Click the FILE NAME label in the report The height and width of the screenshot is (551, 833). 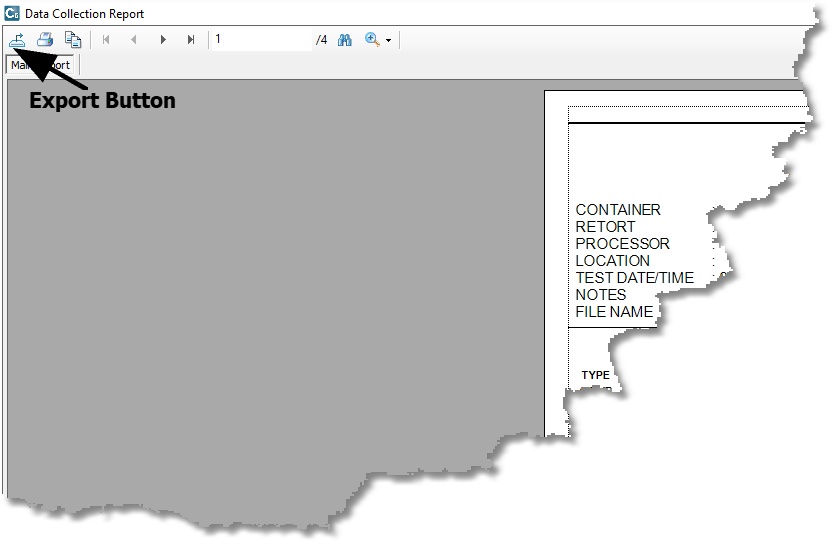point(614,312)
